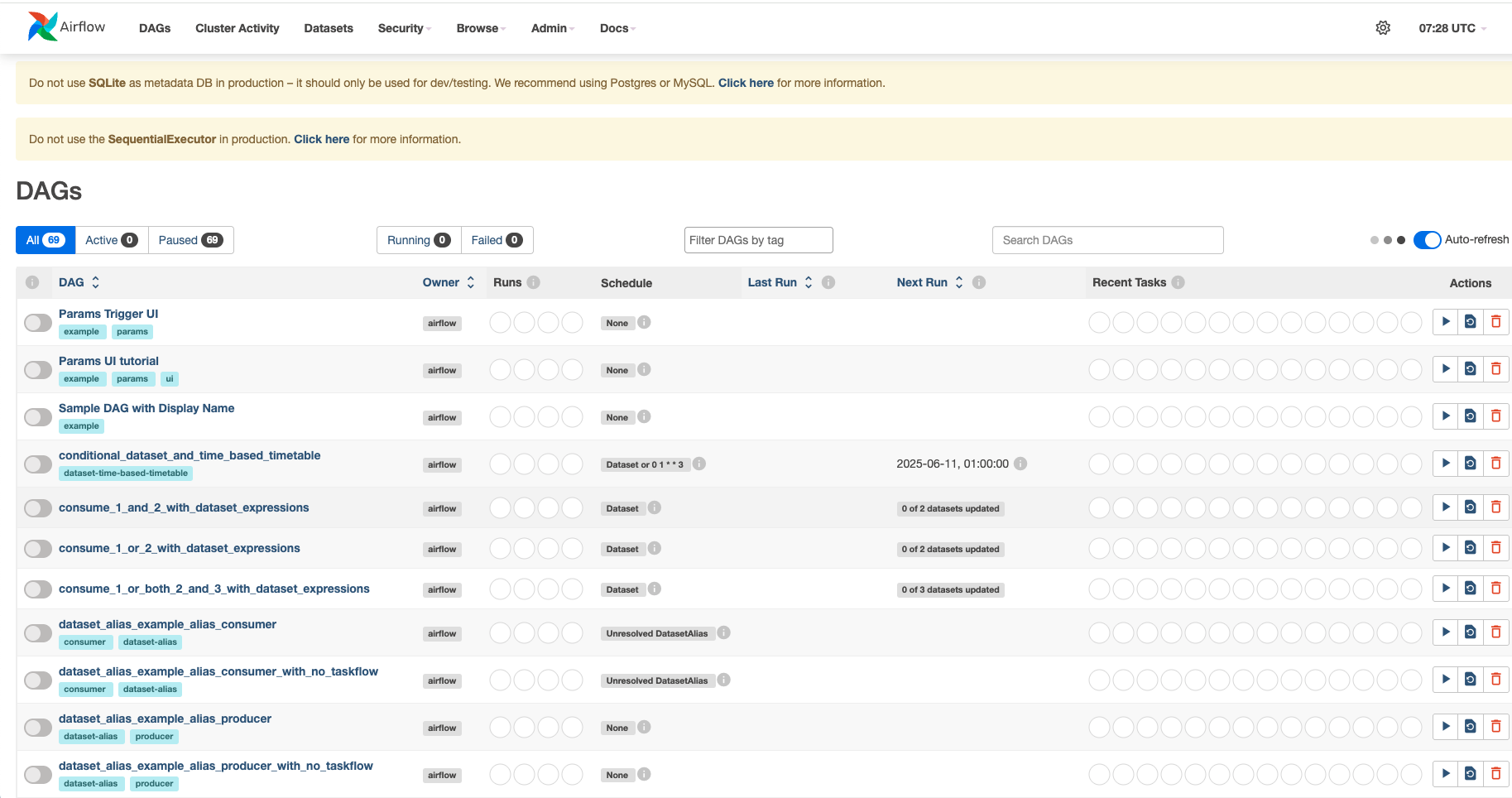Screen dimensions: 1512x798
Task: Open the 07:28 UTC timezone dropdown
Action: [x=1452, y=28]
